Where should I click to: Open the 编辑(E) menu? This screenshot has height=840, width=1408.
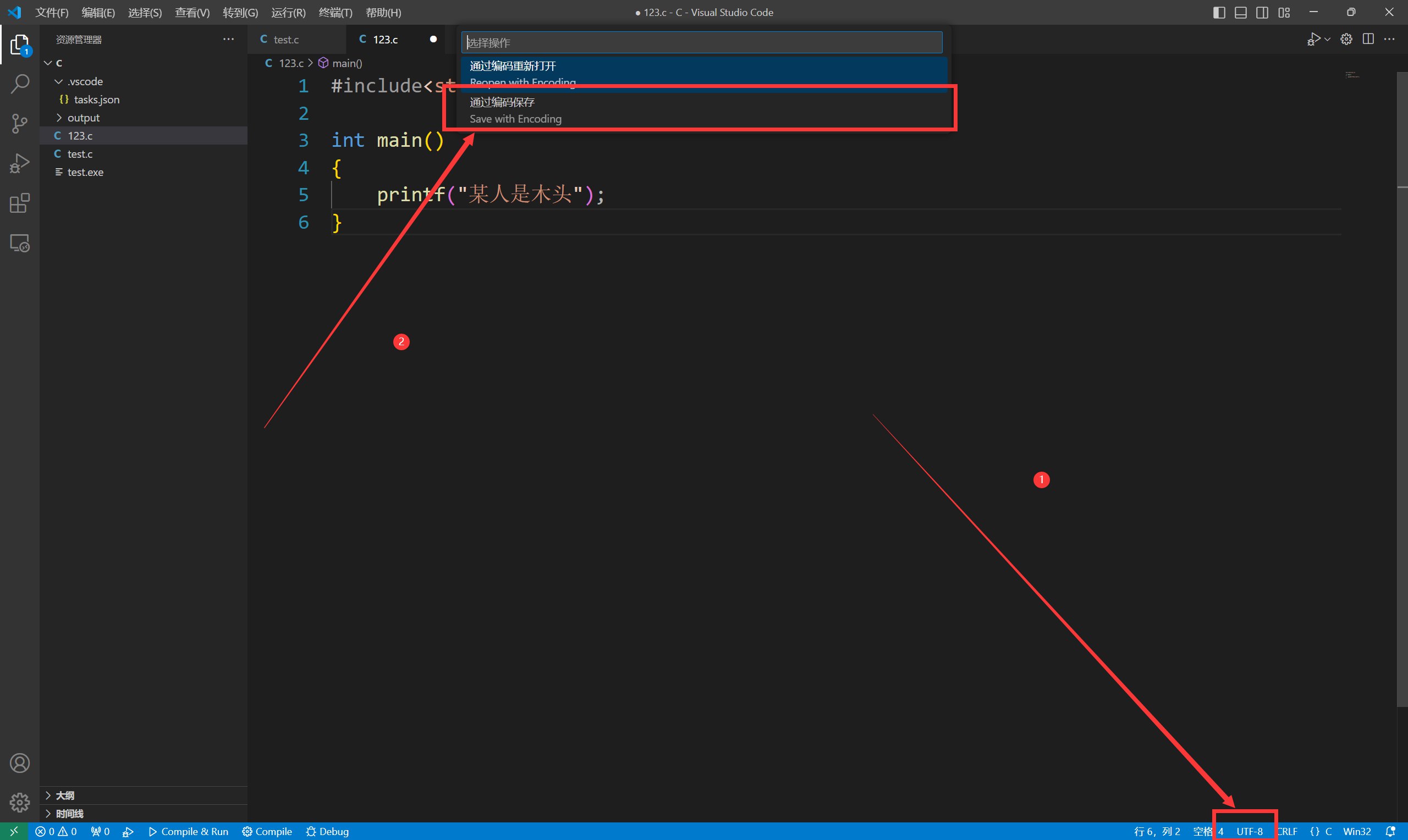pos(98,13)
